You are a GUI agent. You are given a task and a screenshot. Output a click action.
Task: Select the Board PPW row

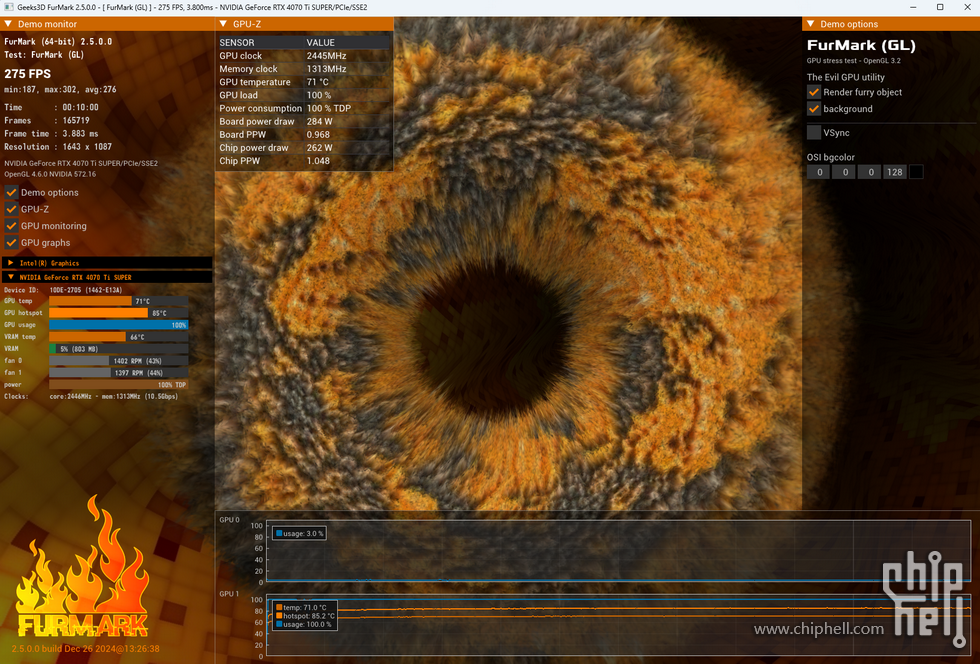coord(304,134)
